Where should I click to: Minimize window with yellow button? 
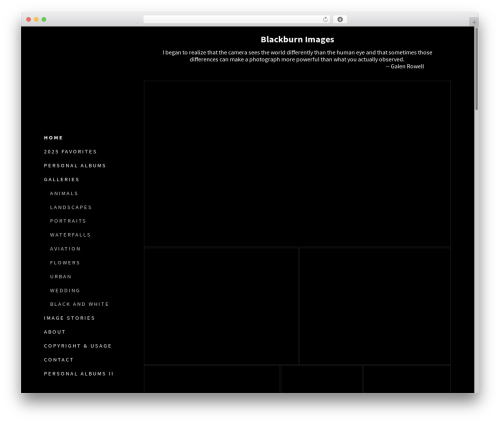pos(36,19)
